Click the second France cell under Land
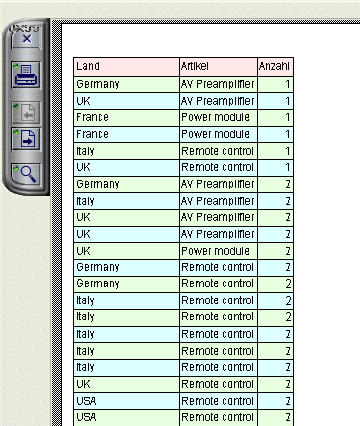The image size is (360, 426). 126,135
